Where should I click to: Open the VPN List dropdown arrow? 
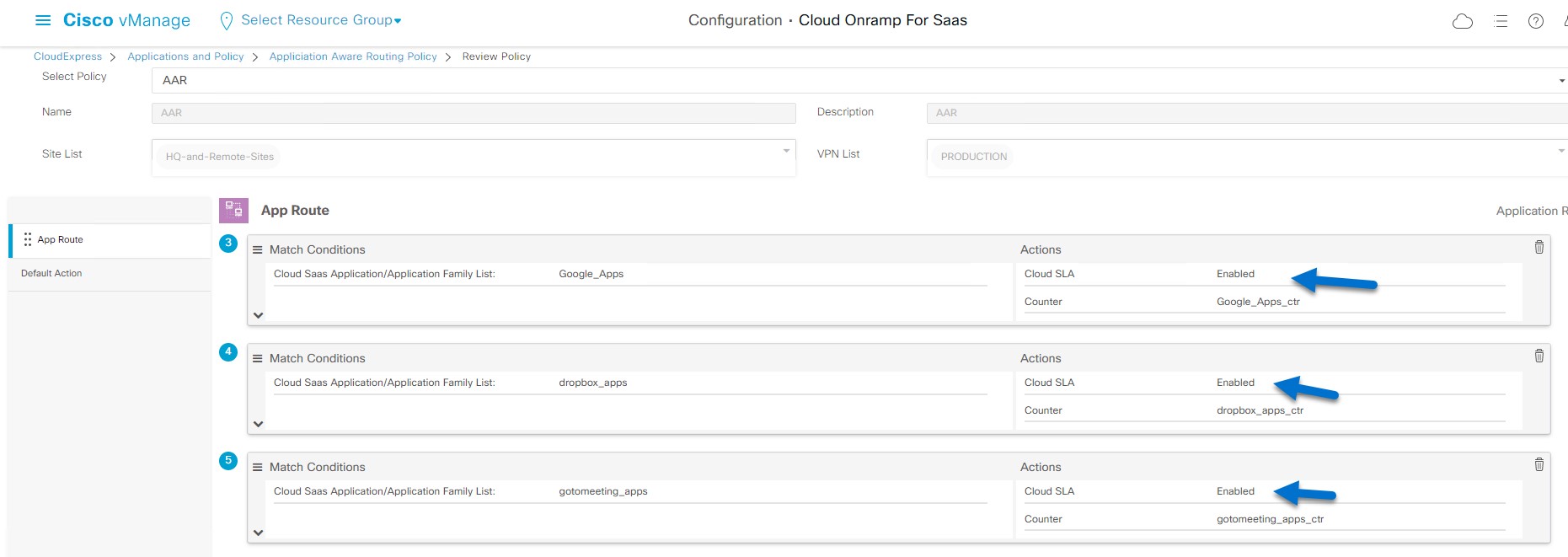1561,152
